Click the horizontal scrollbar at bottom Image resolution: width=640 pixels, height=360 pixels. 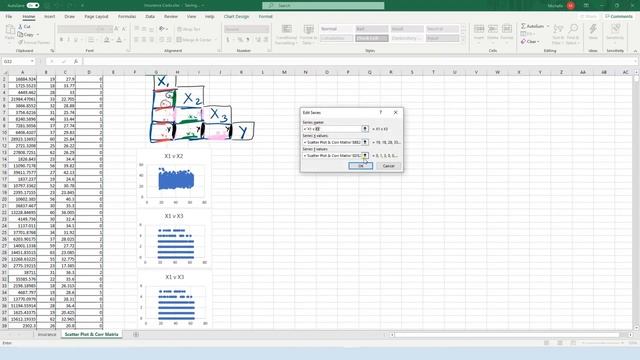click(507, 335)
